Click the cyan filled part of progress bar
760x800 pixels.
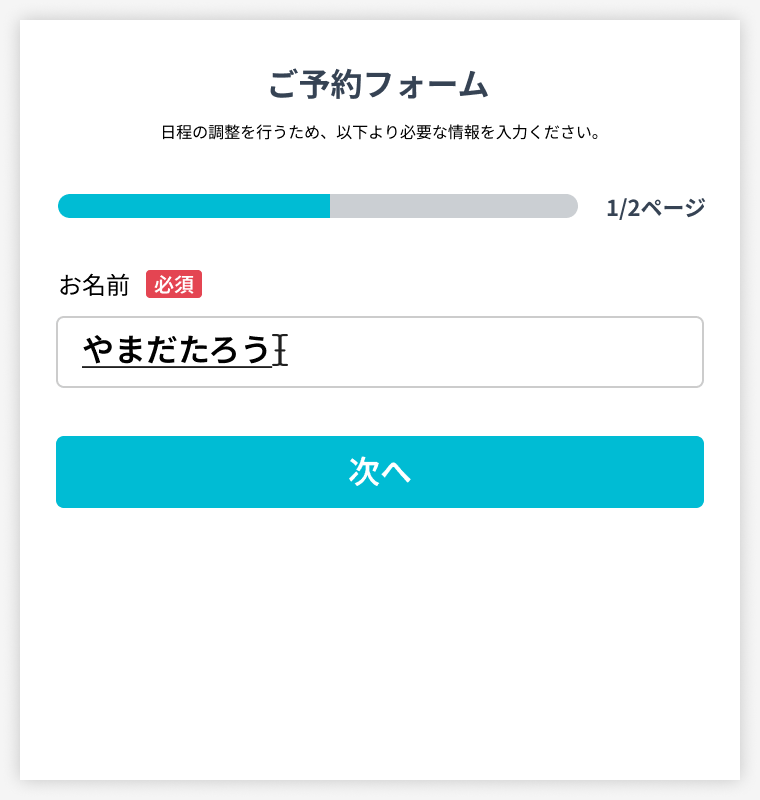point(194,206)
